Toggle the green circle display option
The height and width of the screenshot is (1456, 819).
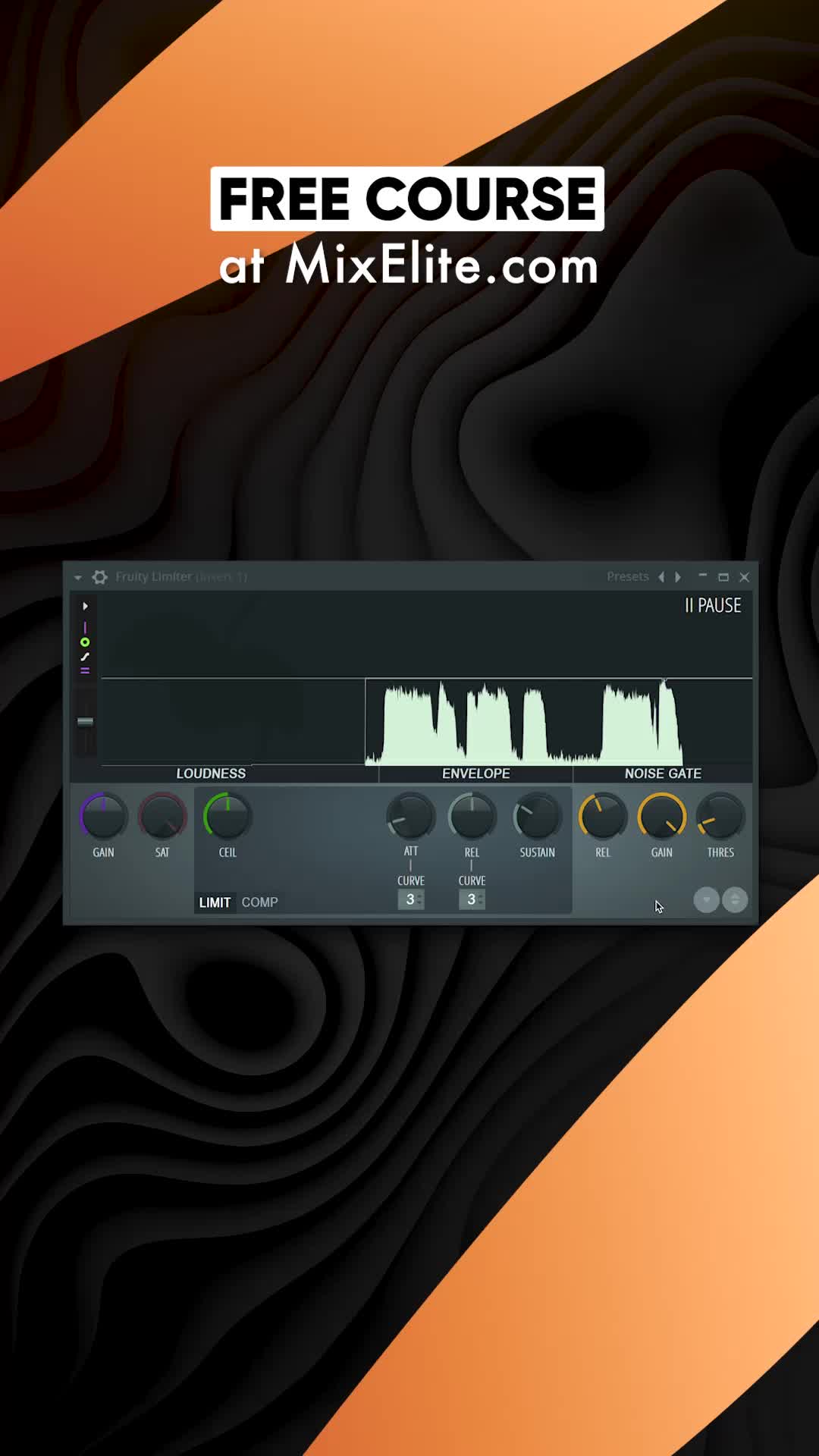[x=85, y=642]
